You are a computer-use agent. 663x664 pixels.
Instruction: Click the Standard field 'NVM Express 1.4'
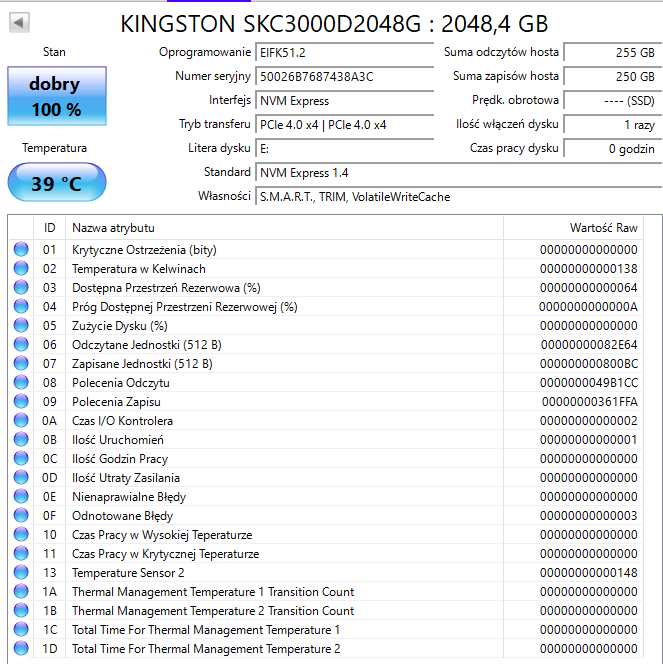[459, 173]
